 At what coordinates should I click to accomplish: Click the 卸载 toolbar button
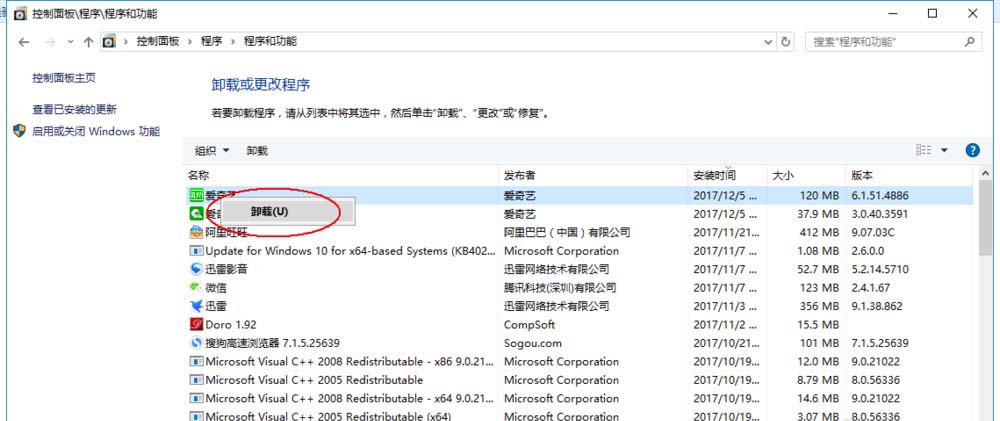pos(257,151)
